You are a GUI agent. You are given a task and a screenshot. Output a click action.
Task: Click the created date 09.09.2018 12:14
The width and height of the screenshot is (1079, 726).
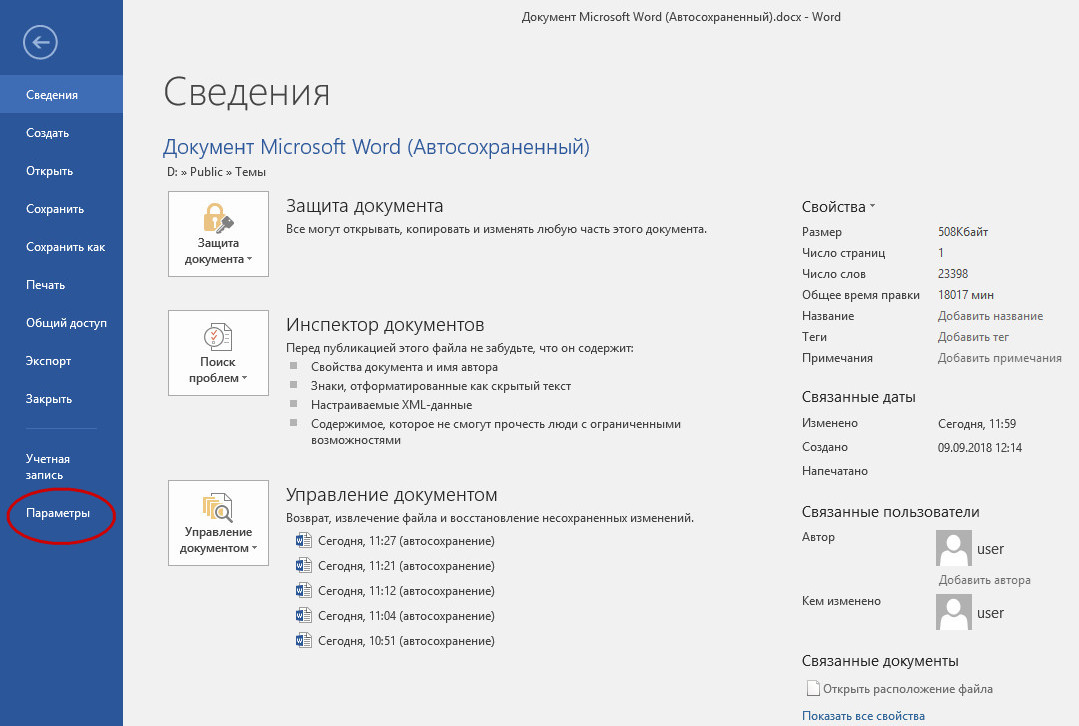pos(980,447)
